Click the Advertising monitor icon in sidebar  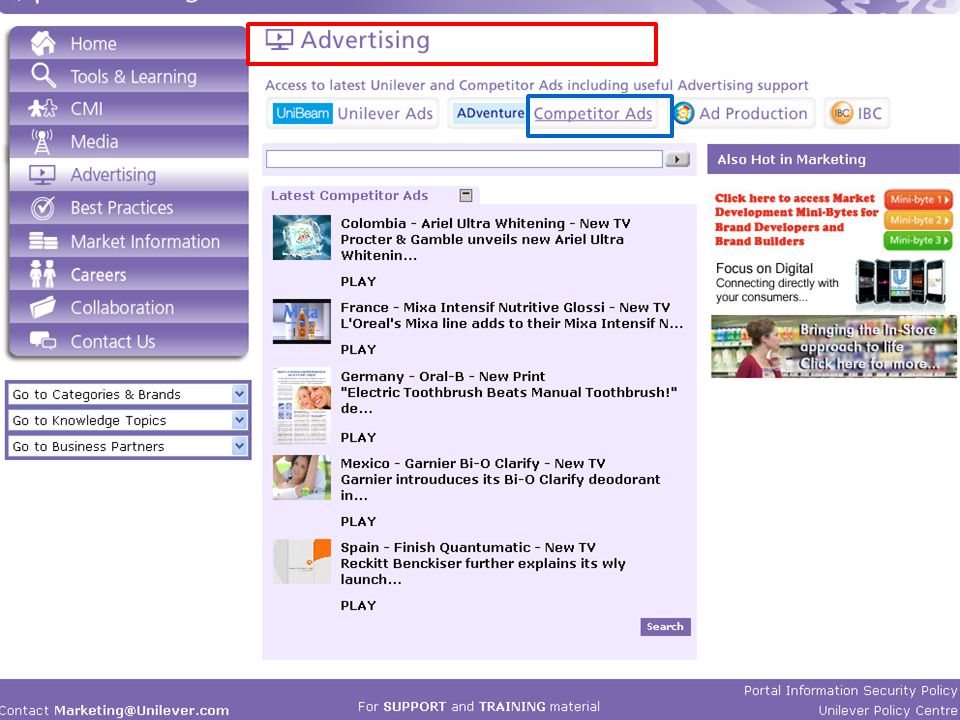42,174
